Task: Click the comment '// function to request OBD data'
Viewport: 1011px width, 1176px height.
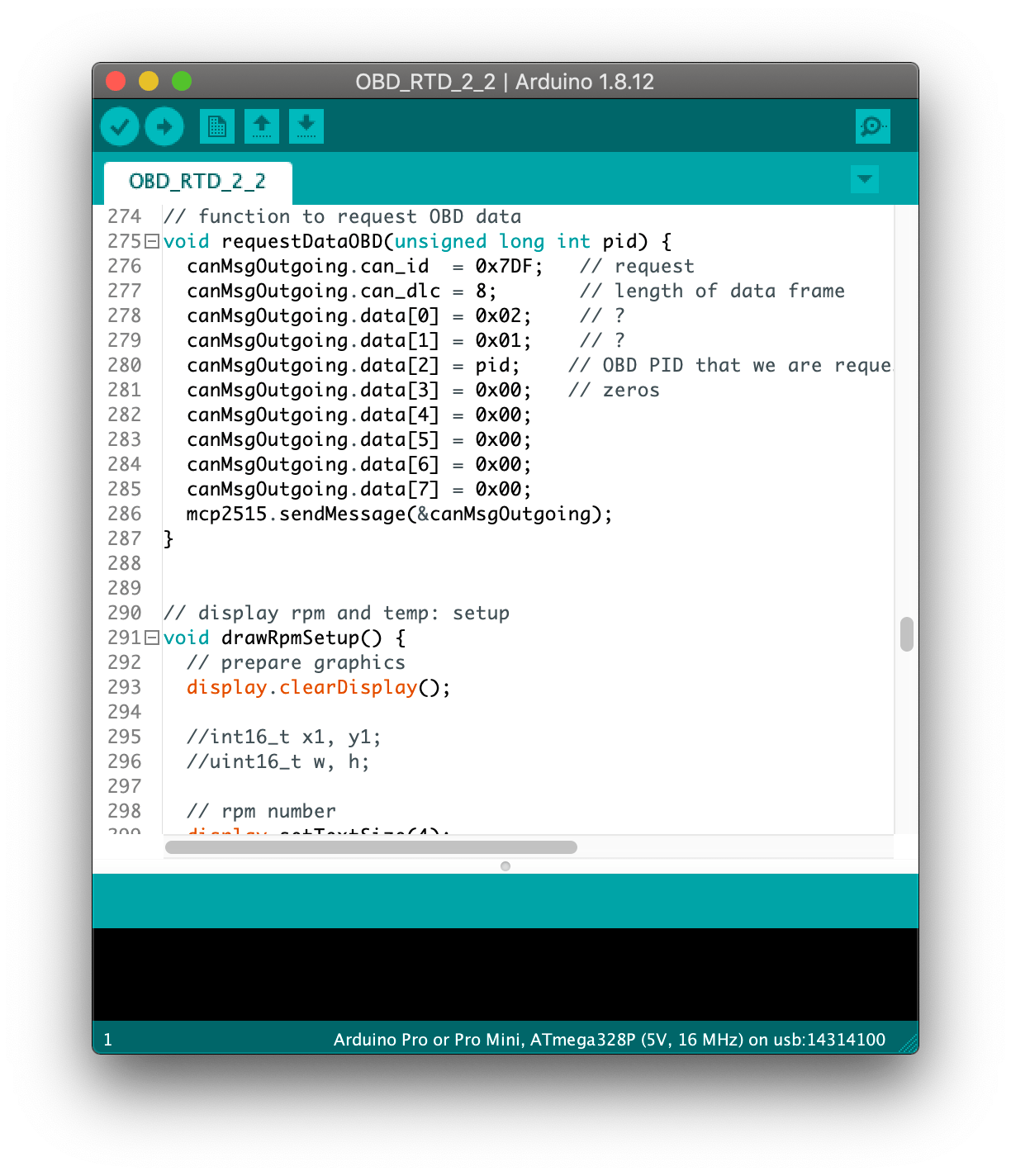Action: [x=343, y=216]
